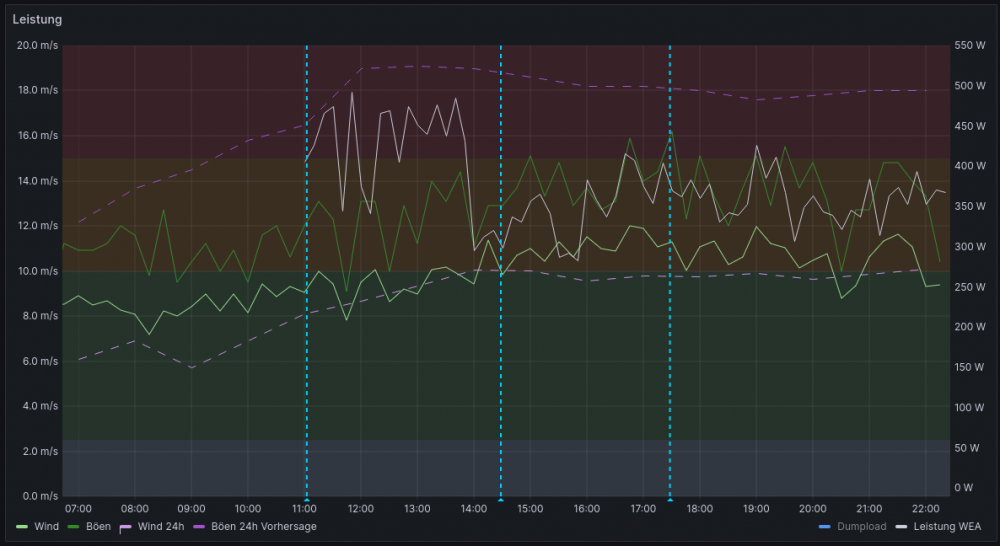
Task: Toggle the Böen series legend label
Action: pyautogui.click(x=99, y=526)
